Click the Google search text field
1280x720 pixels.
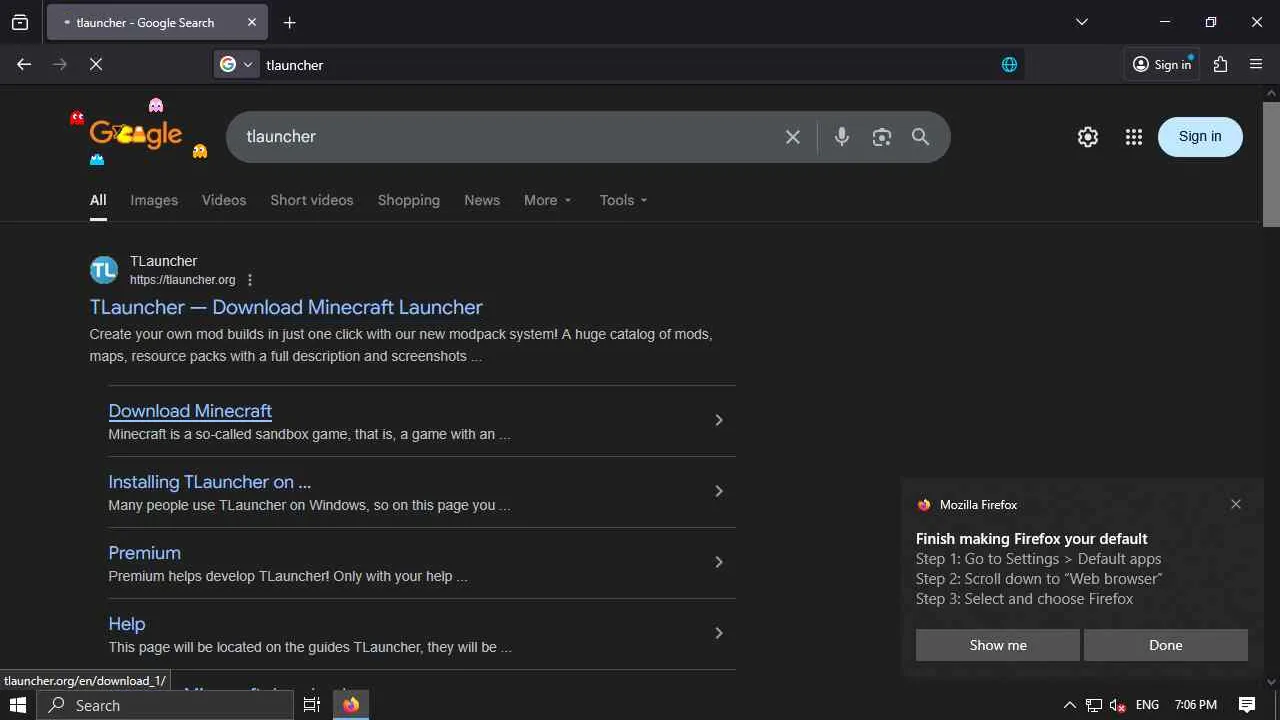click(x=510, y=137)
